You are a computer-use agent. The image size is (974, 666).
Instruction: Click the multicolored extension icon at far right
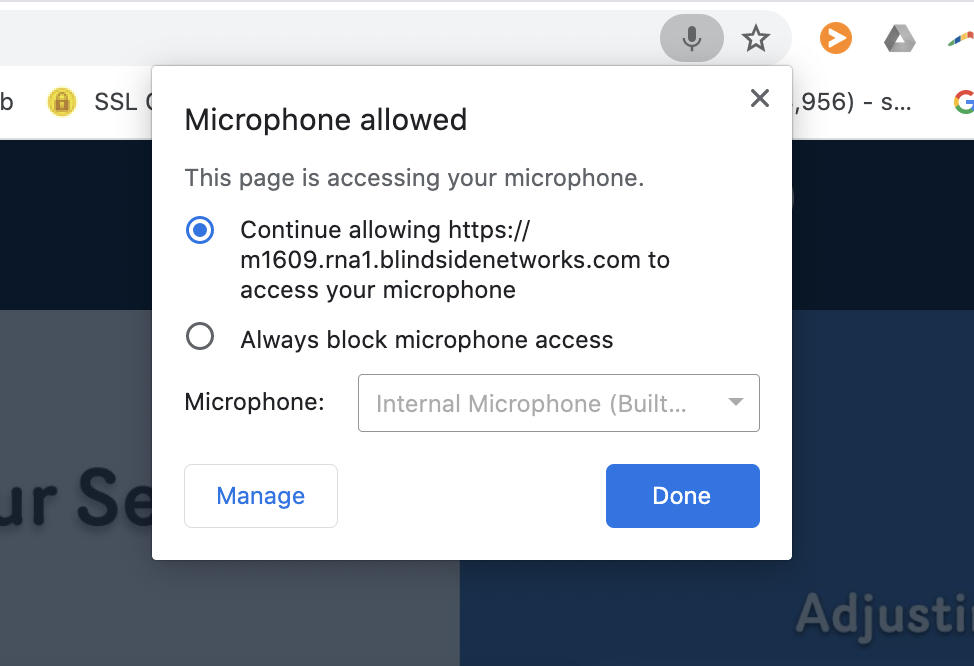click(962, 39)
